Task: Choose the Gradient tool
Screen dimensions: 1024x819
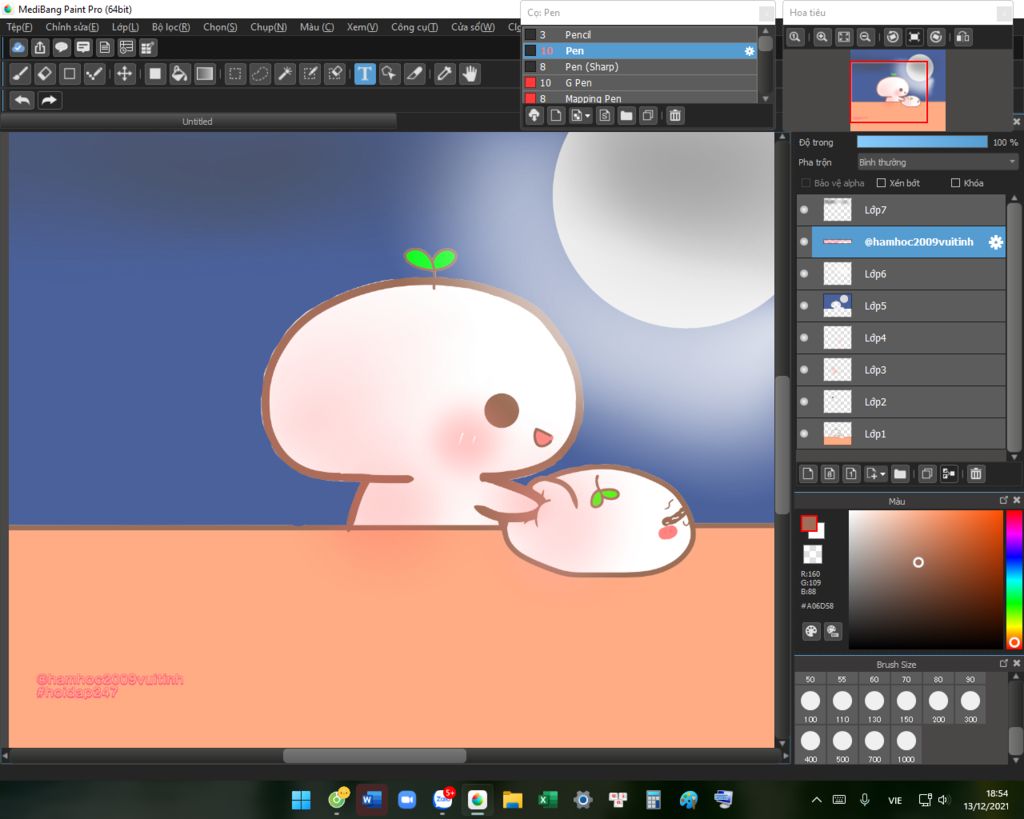Action: point(204,74)
